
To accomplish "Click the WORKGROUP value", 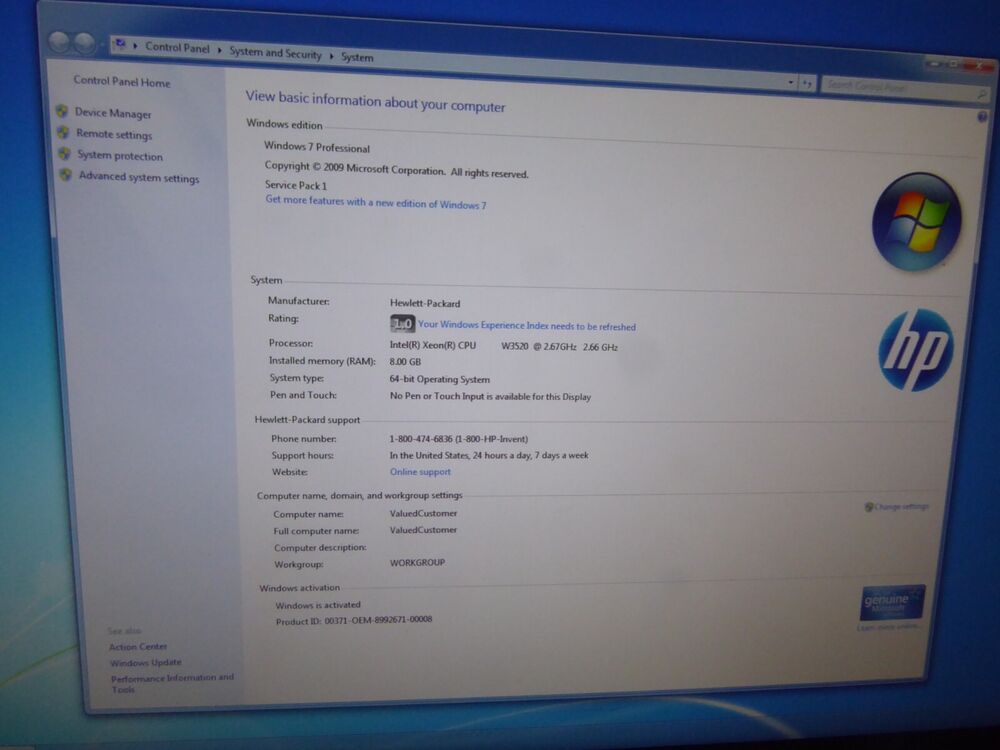I will pyautogui.click(x=417, y=562).
